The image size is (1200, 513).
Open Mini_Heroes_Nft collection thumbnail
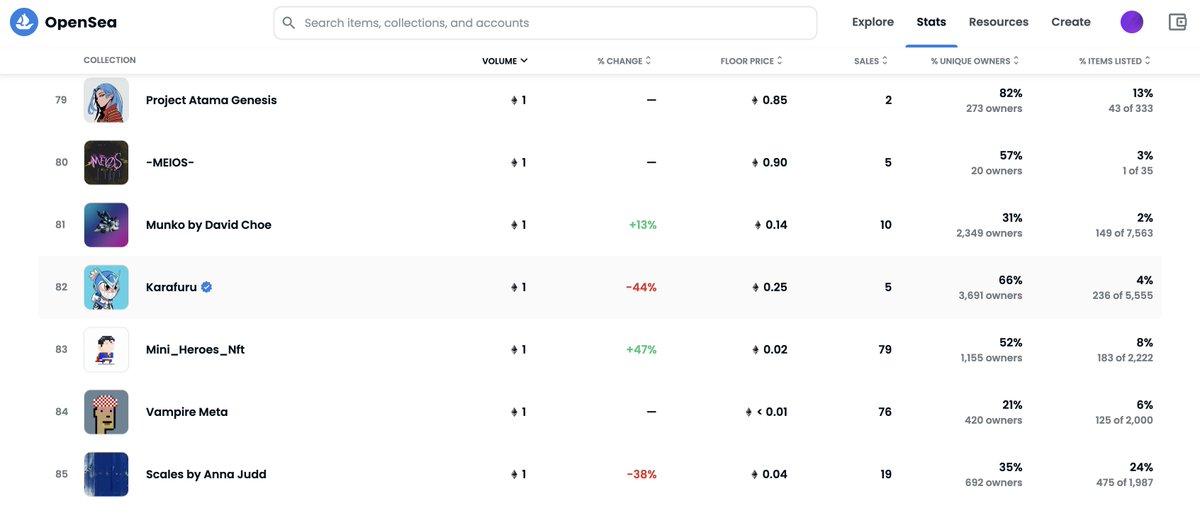click(x=106, y=350)
